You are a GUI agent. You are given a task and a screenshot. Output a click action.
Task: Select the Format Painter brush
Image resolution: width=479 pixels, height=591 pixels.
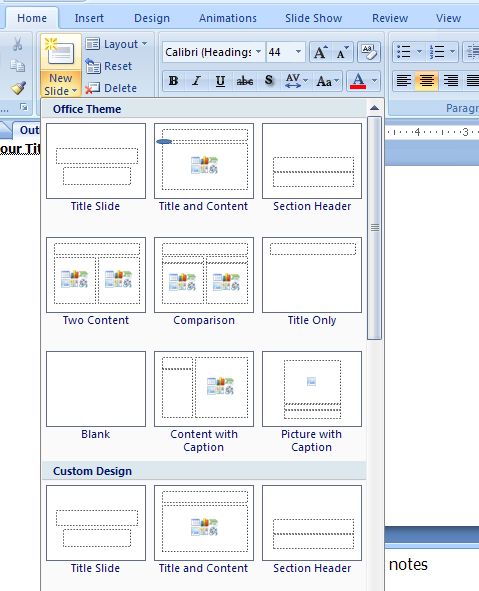[18, 88]
